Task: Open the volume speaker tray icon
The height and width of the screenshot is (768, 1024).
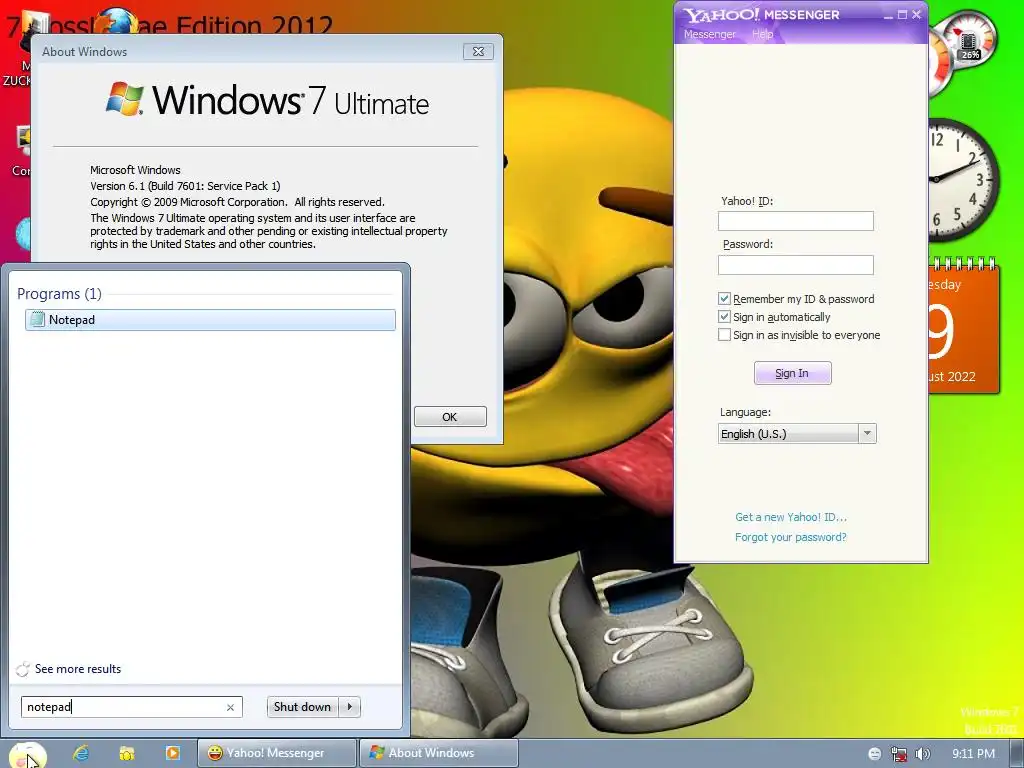Action: click(x=922, y=754)
